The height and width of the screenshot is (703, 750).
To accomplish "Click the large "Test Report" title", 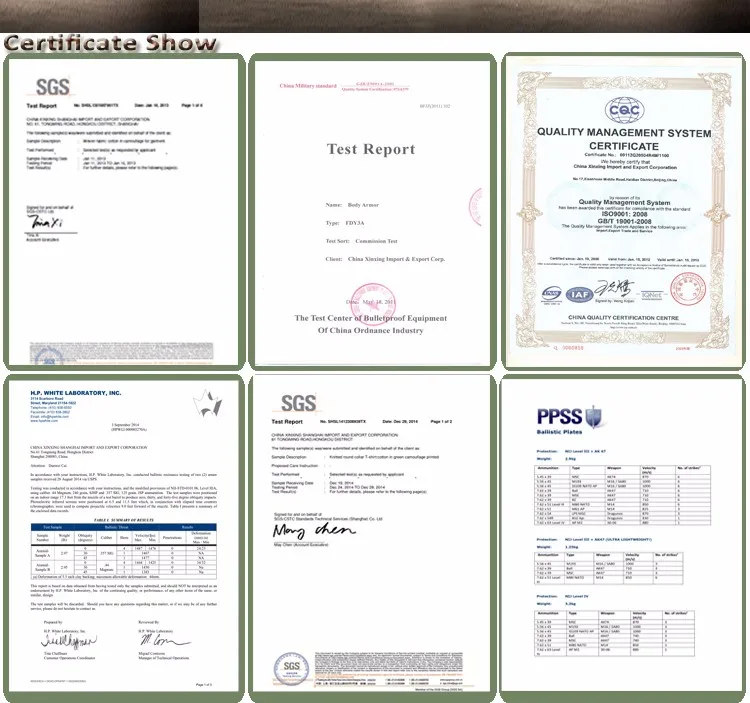I will click(371, 149).
